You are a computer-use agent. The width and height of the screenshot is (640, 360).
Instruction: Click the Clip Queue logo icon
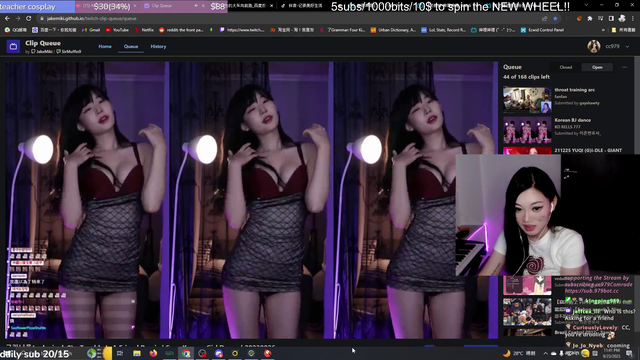point(13,47)
